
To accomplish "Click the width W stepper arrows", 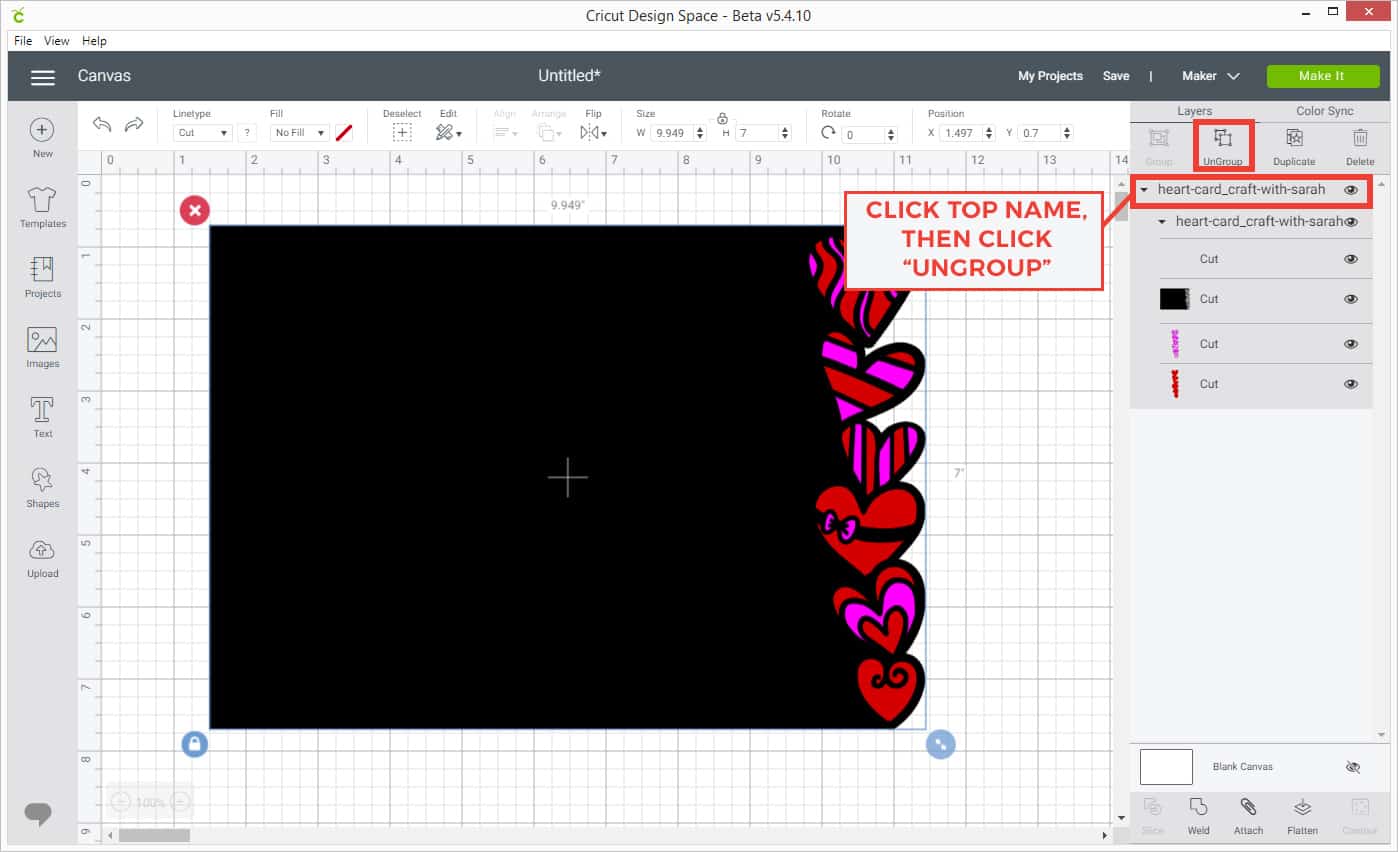I will (x=700, y=133).
